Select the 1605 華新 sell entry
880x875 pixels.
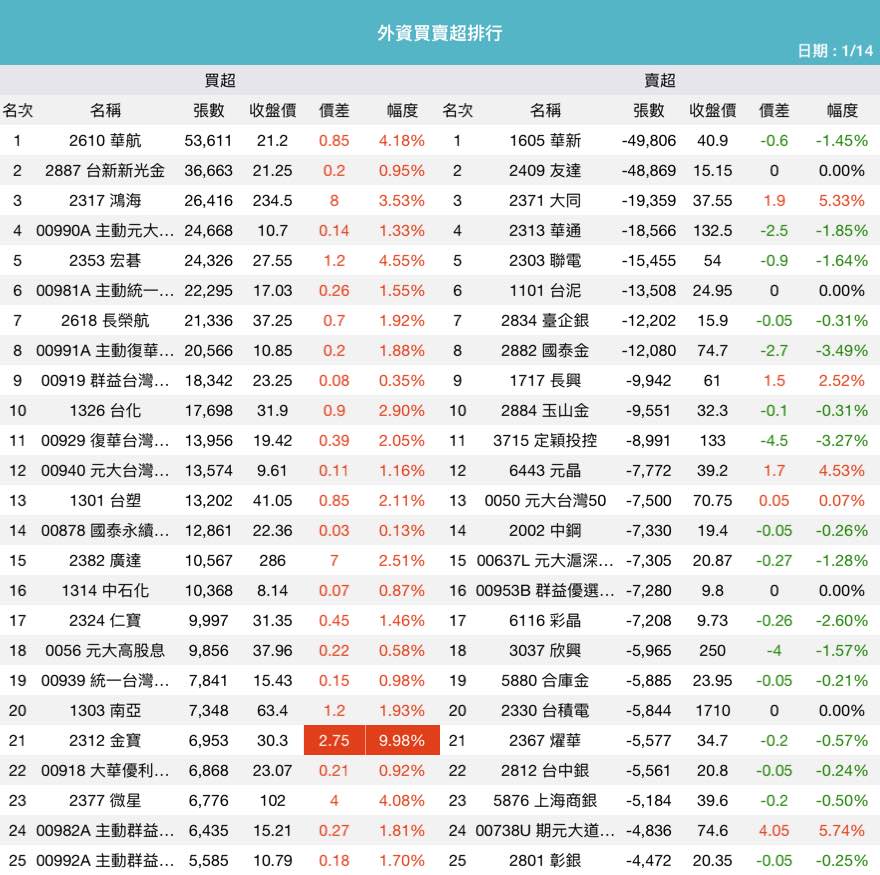pyautogui.click(x=545, y=140)
